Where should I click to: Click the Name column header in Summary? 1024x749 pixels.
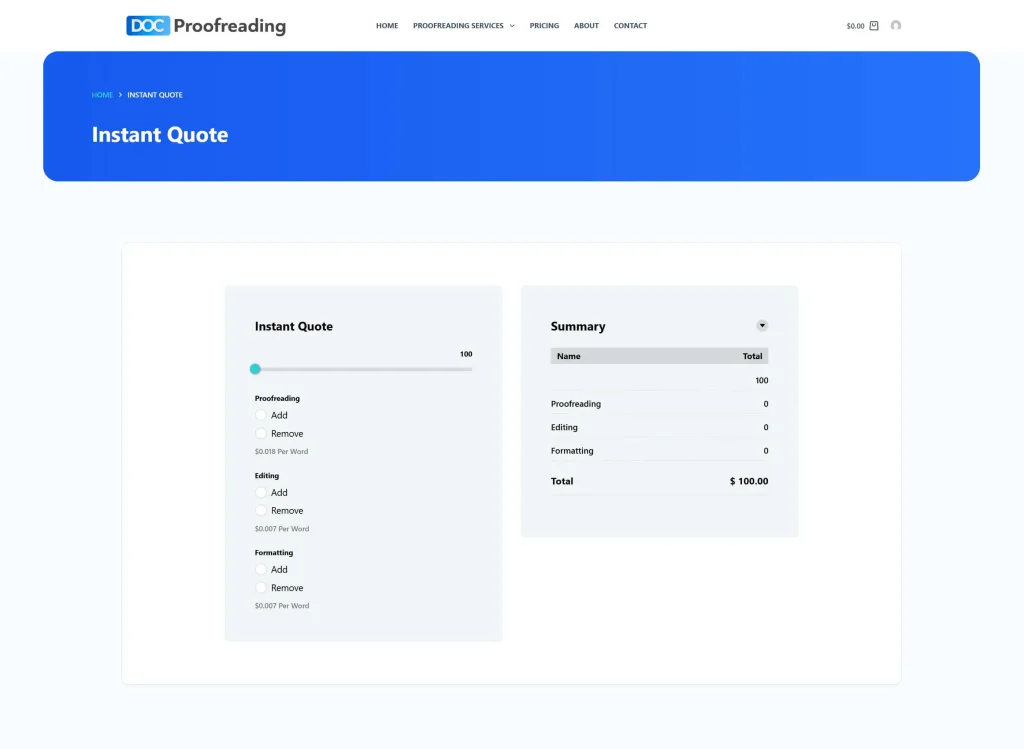click(x=569, y=356)
